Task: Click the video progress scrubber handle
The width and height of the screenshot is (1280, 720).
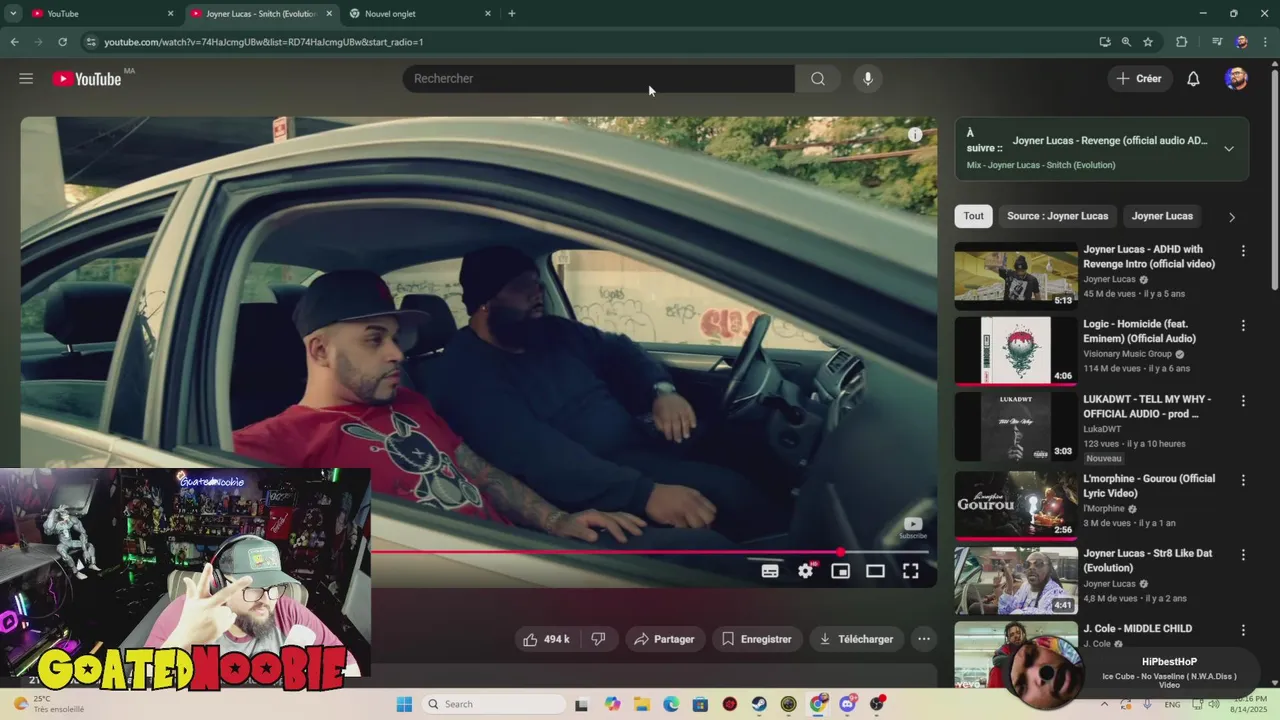Action: pyautogui.click(x=841, y=552)
